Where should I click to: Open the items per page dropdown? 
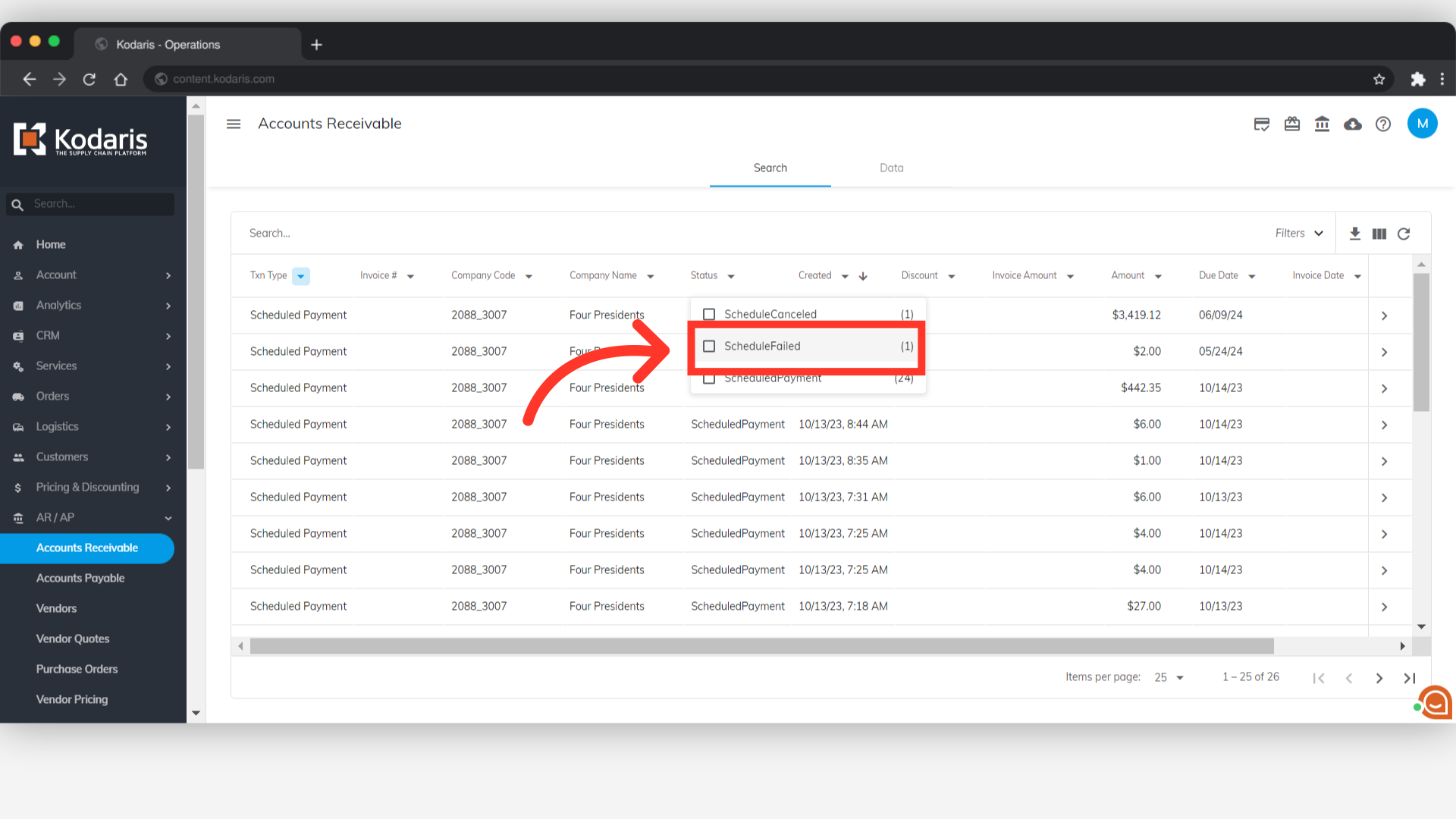pyautogui.click(x=1169, y=677)
